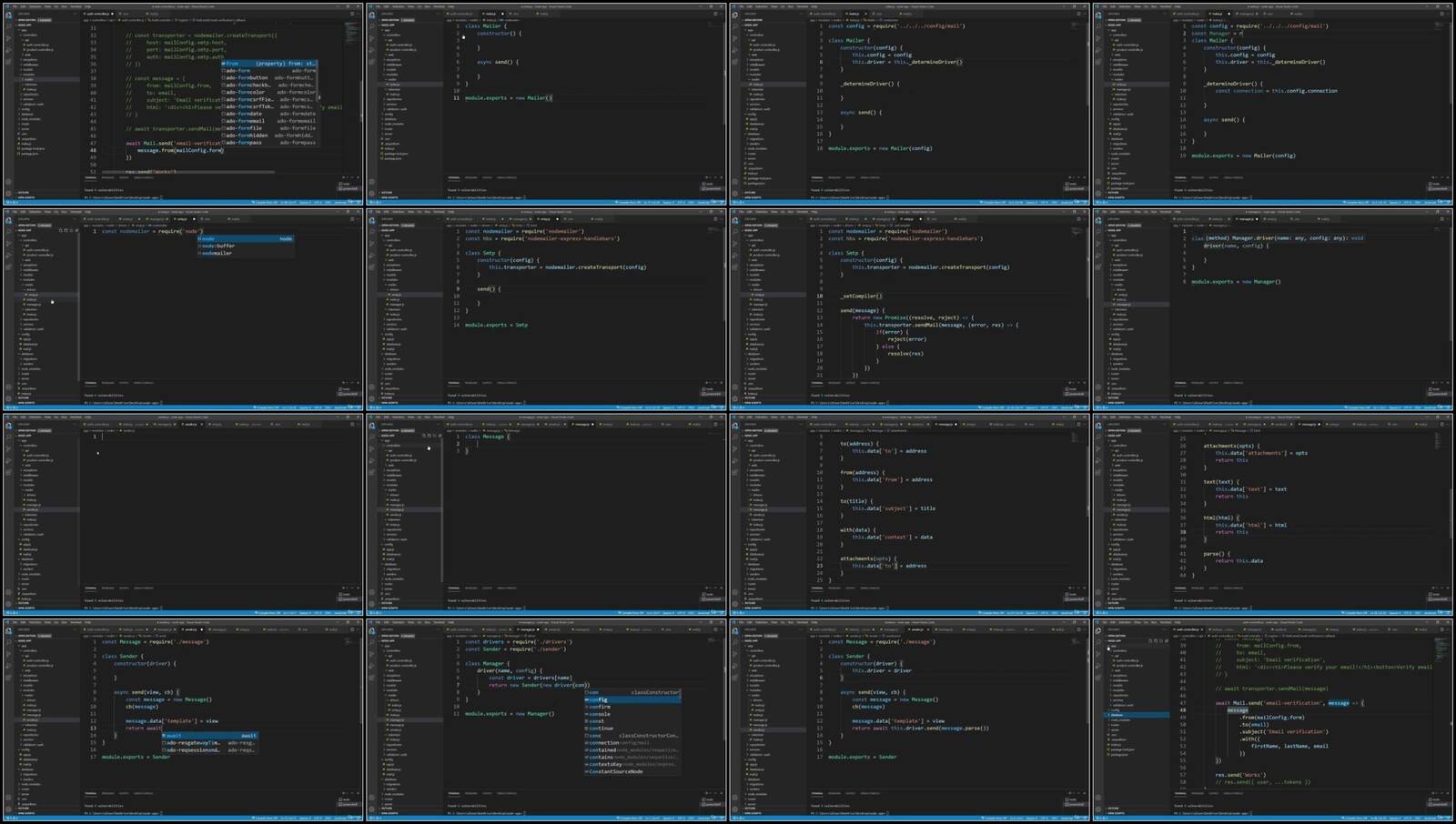Pick the confirm suggestion in the list
The image size is (1456, 824).
point(632,707)
